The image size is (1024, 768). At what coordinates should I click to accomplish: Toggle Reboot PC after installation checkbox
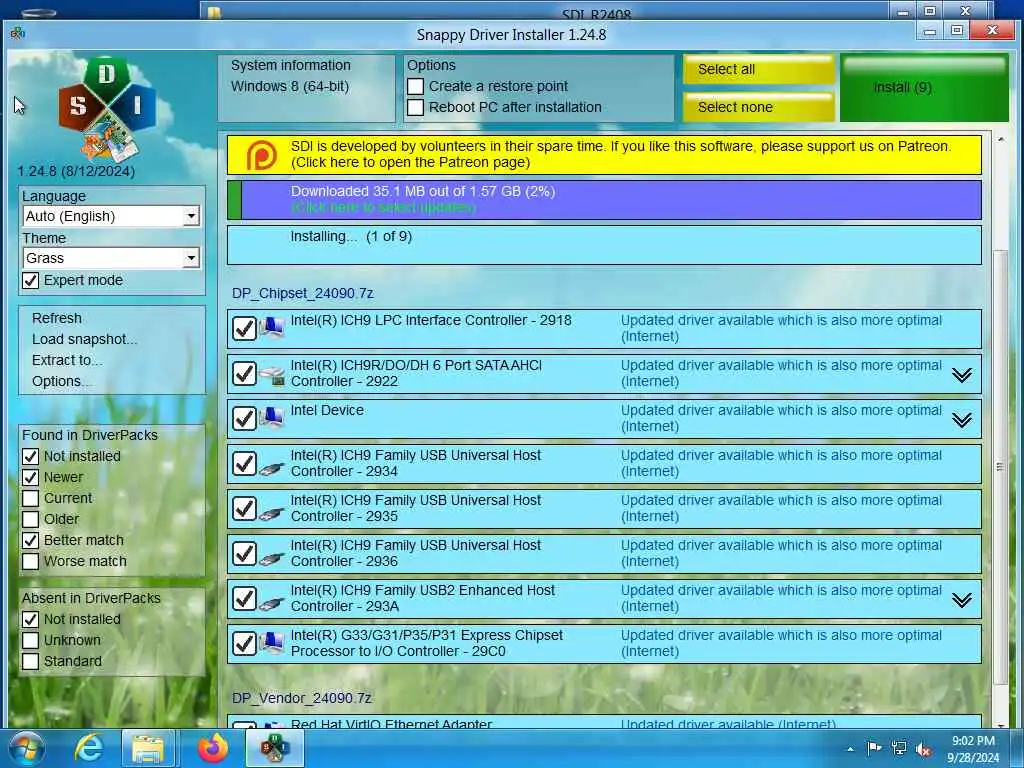click(415, 107)
